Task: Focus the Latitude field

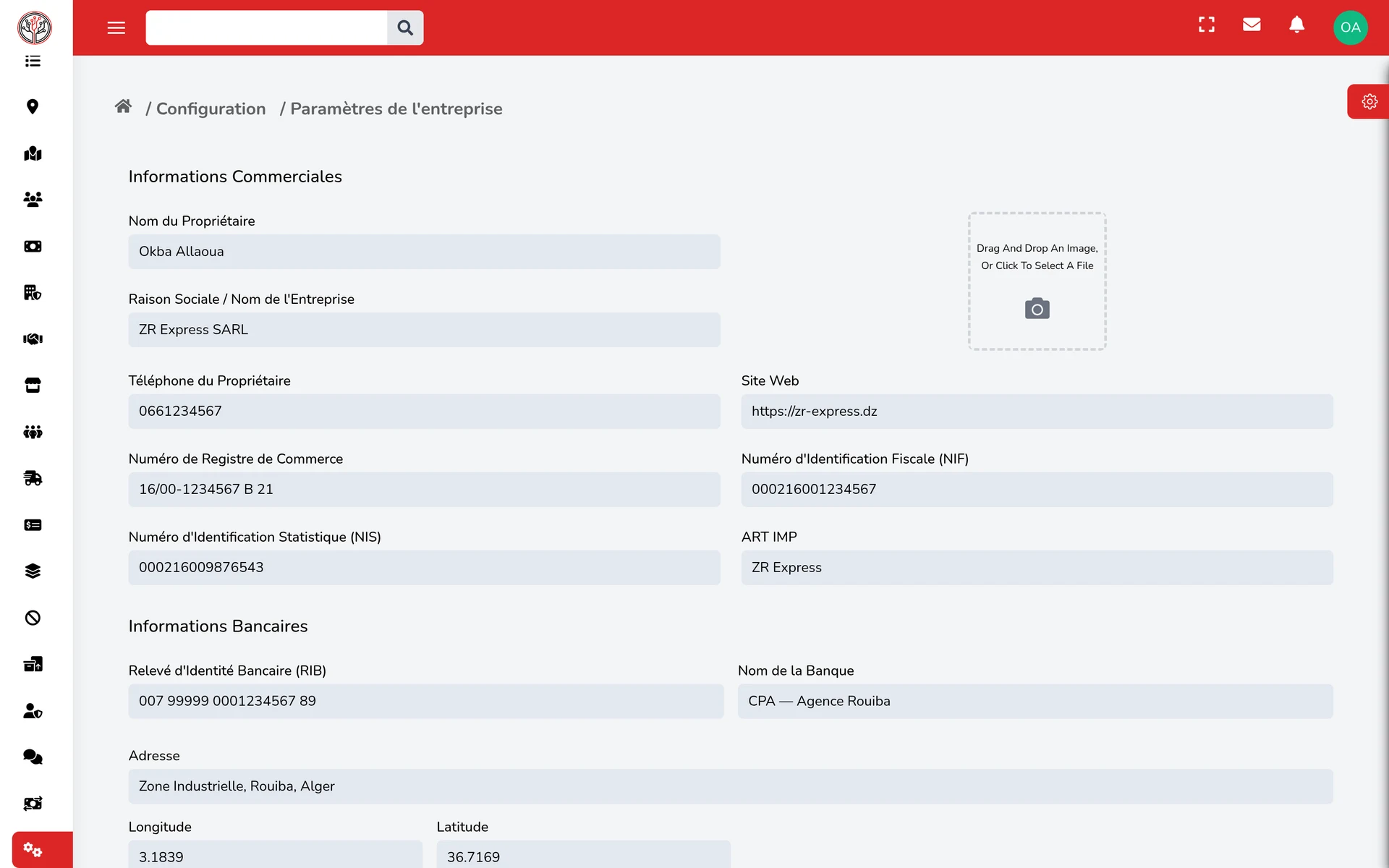Action: 583,855
